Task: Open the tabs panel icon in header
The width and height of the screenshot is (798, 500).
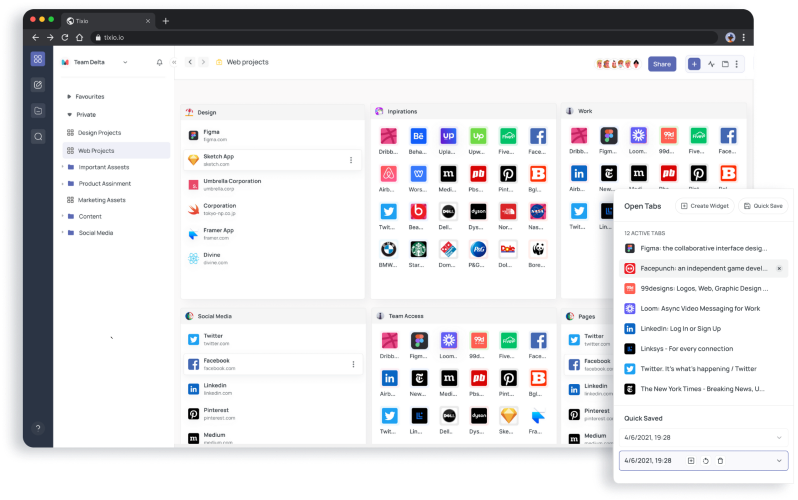Action: point(725,64)
